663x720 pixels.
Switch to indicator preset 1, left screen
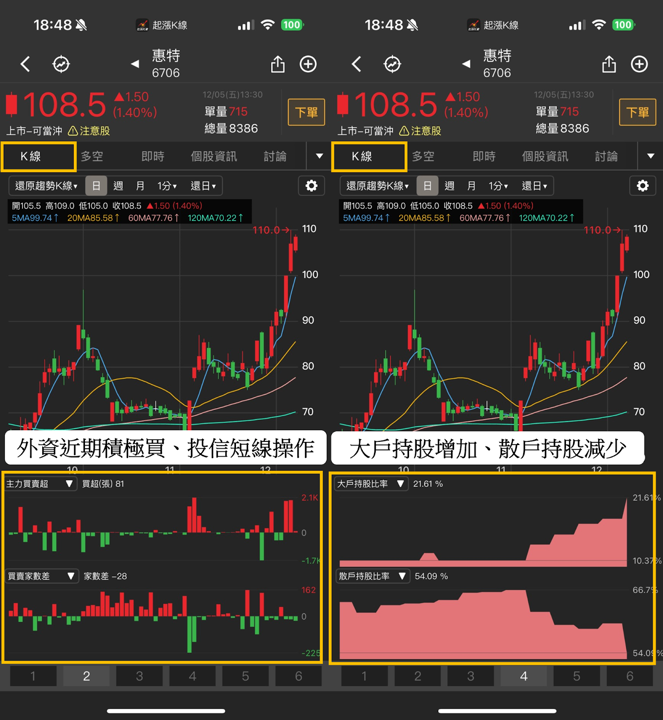(x=33, y=676)
